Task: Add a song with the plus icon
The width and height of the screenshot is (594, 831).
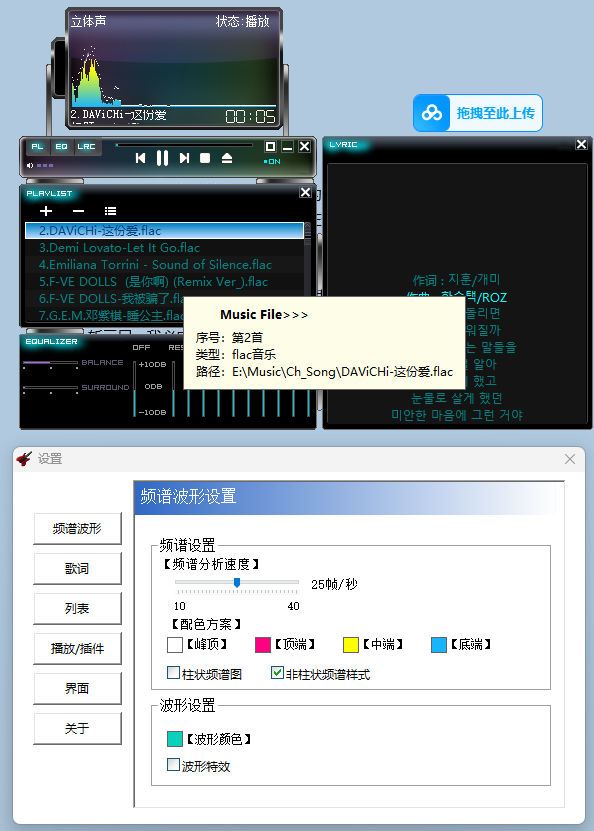Action: 46,211
